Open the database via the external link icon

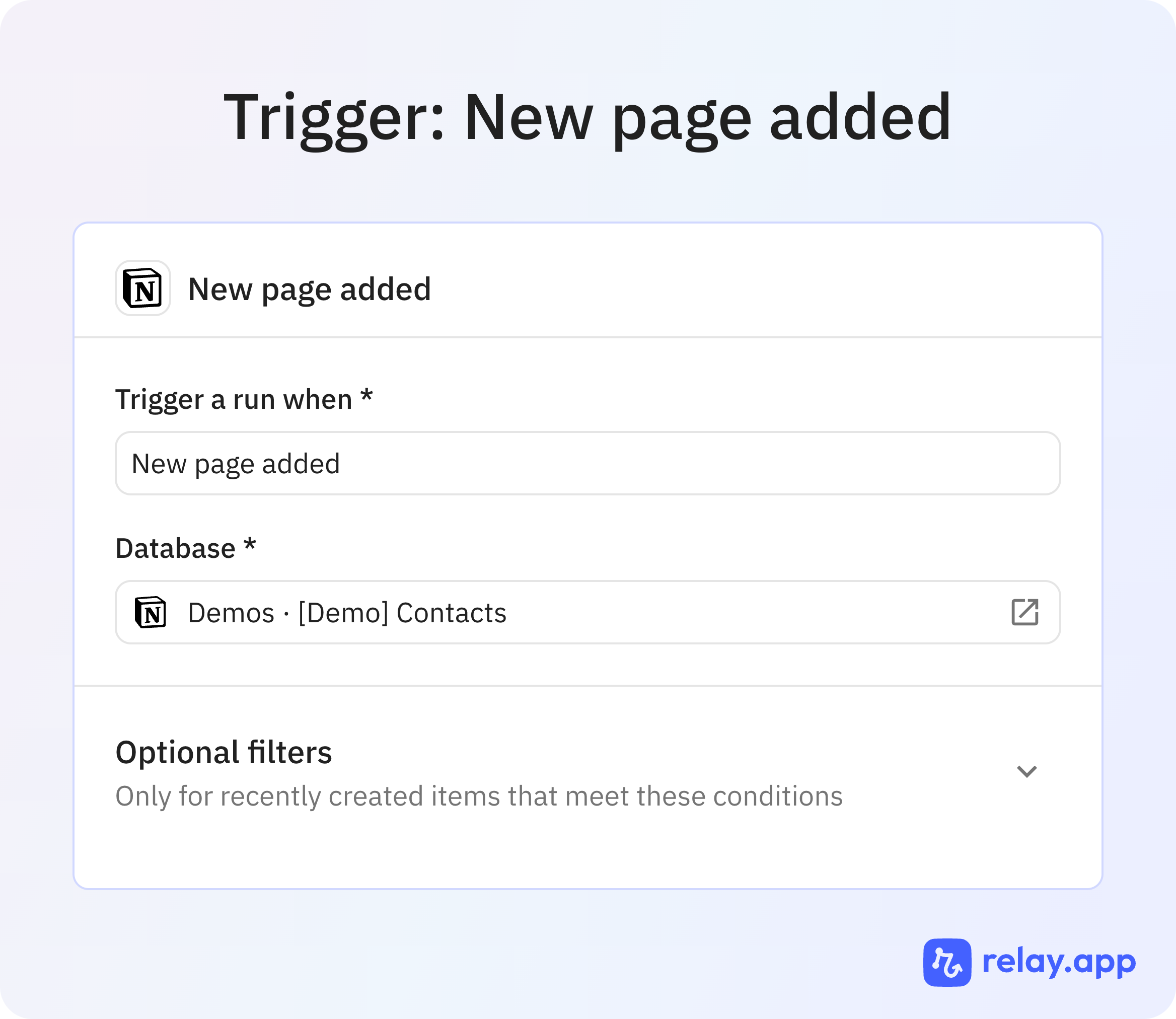[1025, 612]
